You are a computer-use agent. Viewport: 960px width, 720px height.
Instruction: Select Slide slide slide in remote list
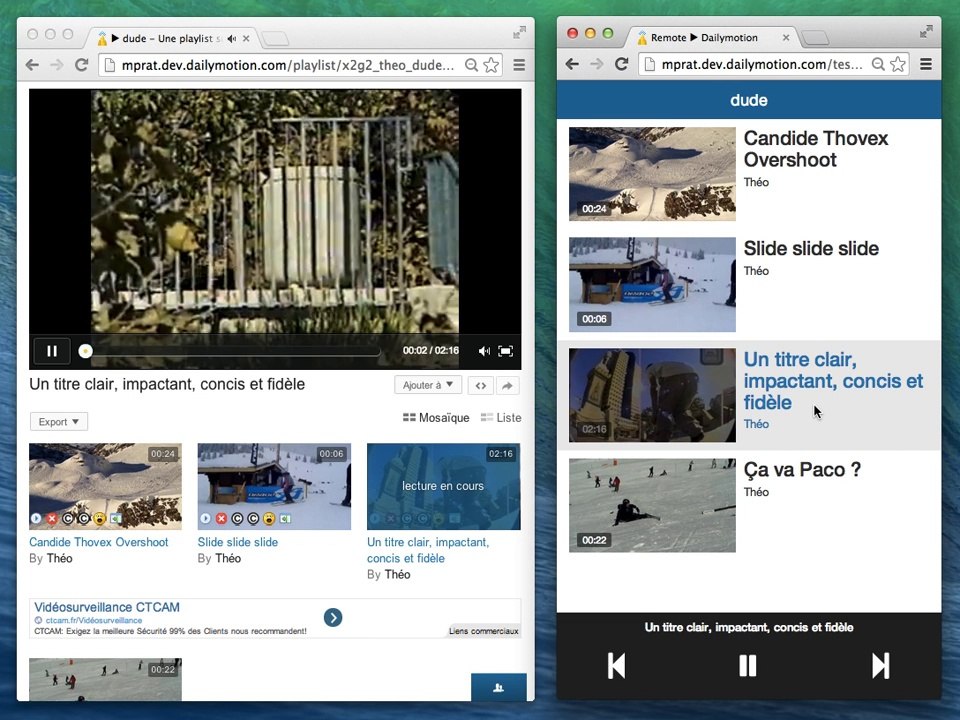(x=749, y=285)
